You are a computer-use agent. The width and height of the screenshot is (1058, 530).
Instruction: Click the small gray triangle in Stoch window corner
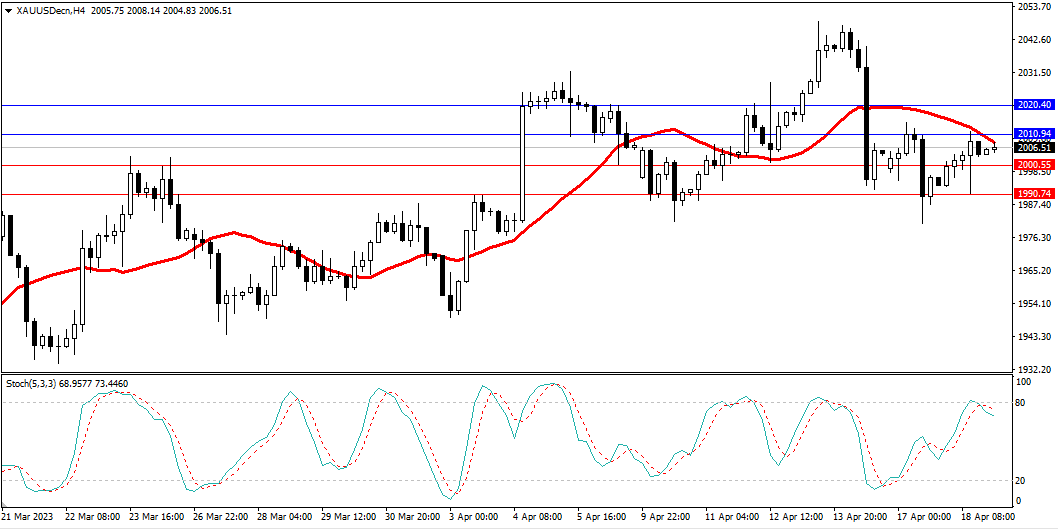[x=3, y=504]
